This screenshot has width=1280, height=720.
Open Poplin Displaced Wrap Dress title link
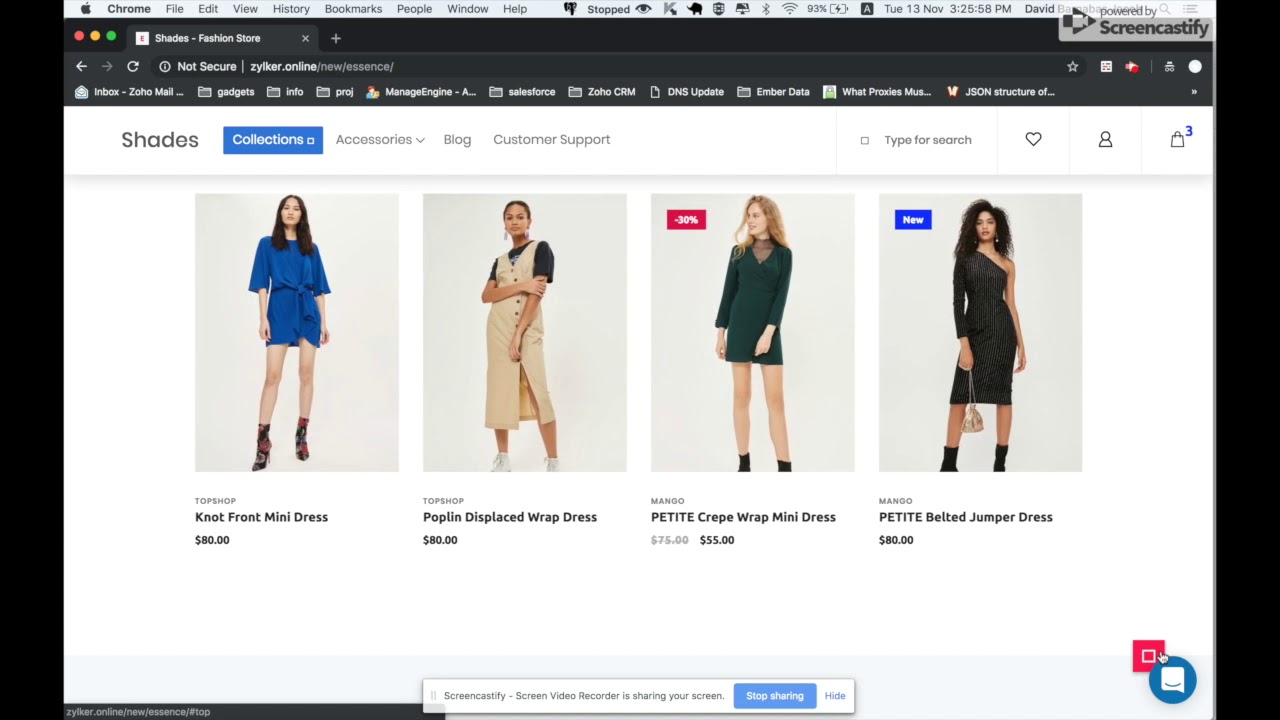coord(510,517)
